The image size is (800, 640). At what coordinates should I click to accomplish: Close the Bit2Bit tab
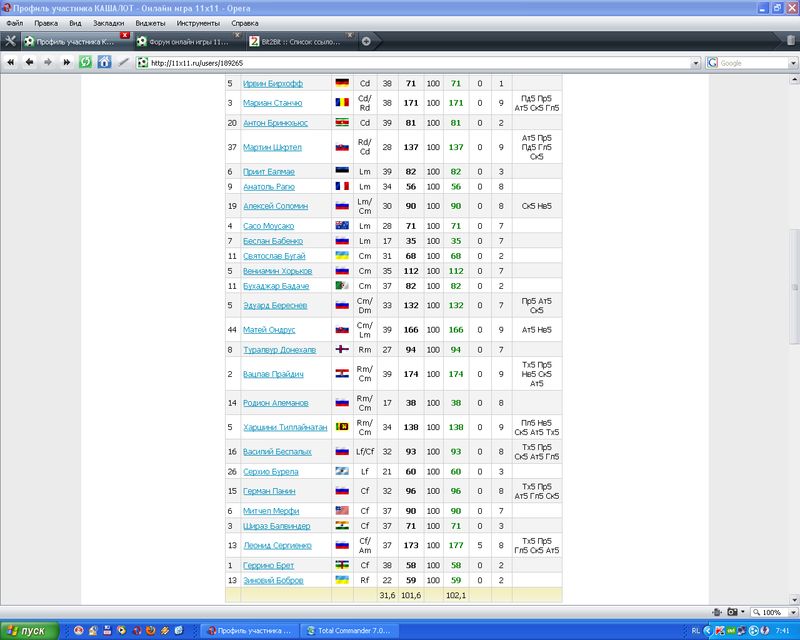pyautogui.click(x=352, y=36)
